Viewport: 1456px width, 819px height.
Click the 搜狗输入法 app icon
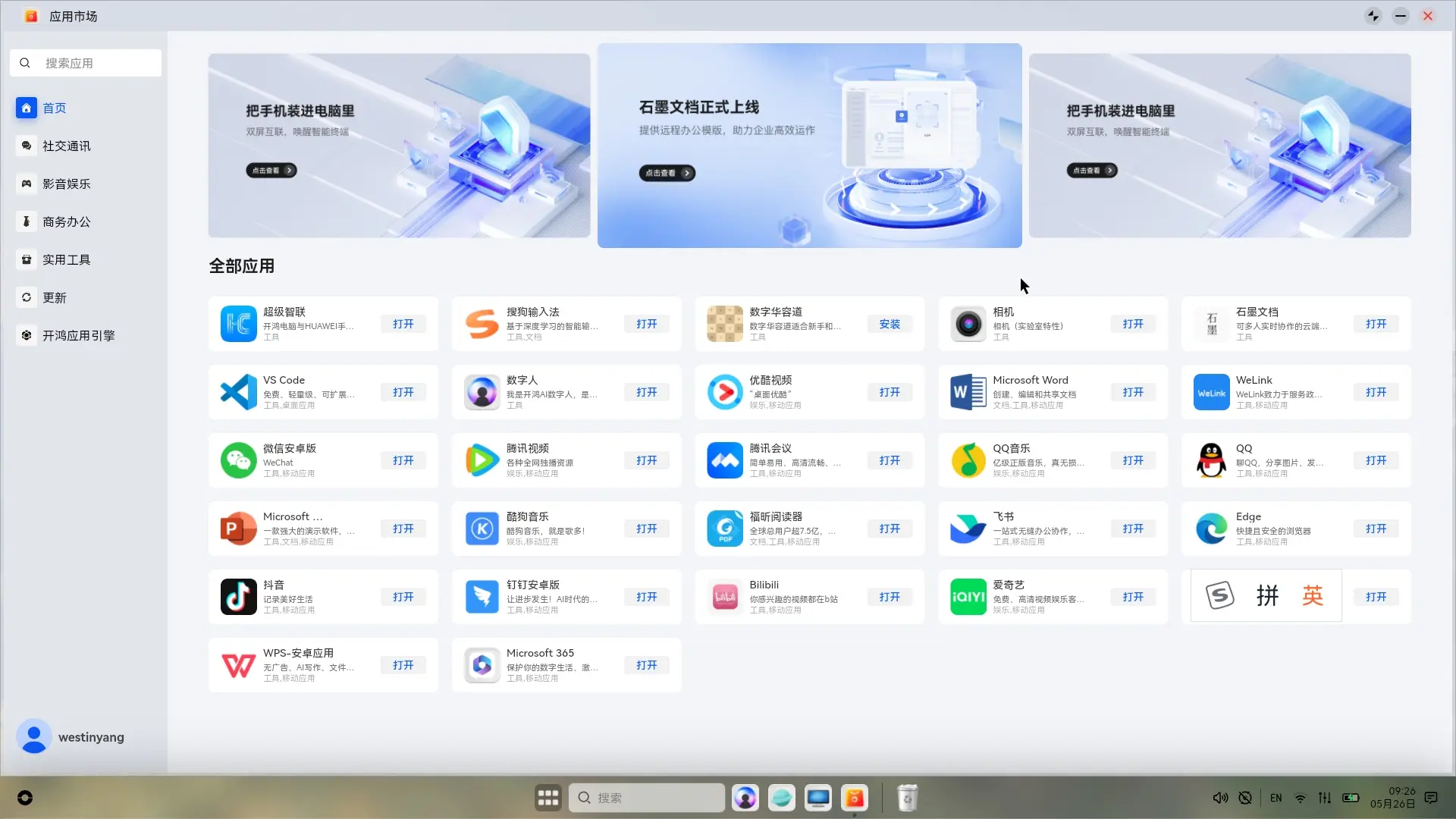pyautogui.click(x=482, y=324)
